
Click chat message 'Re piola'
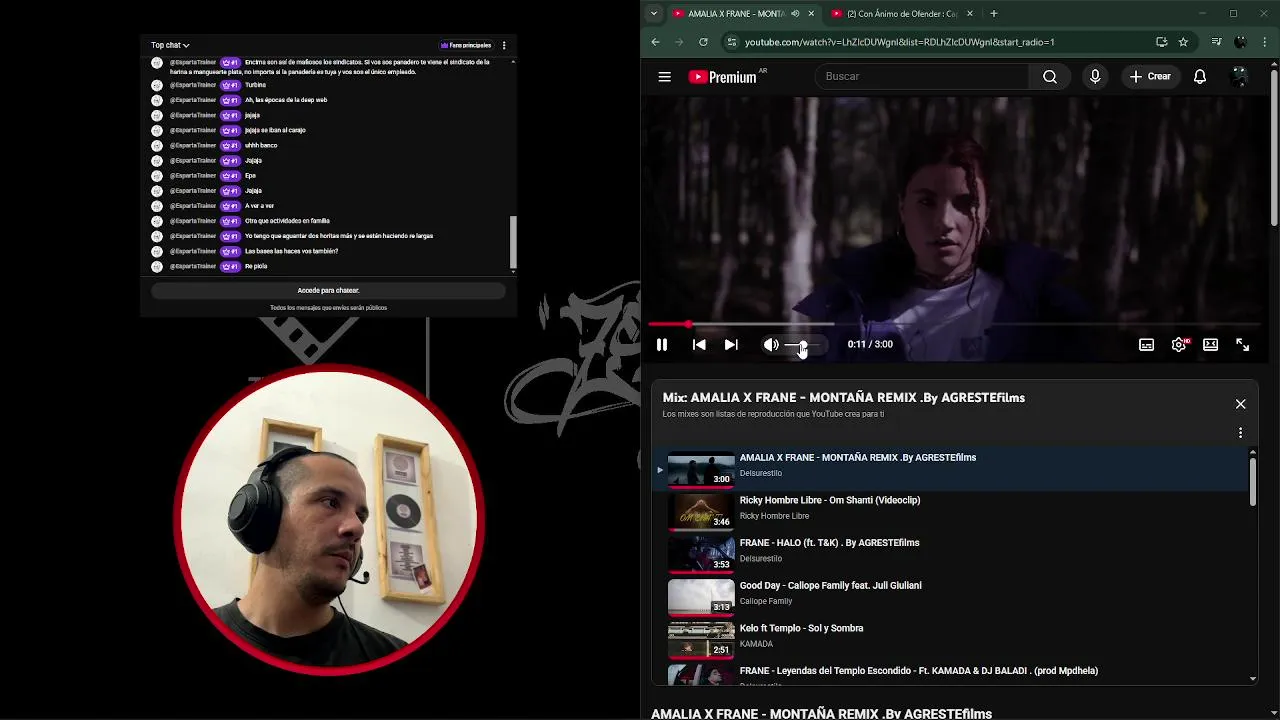256,266
